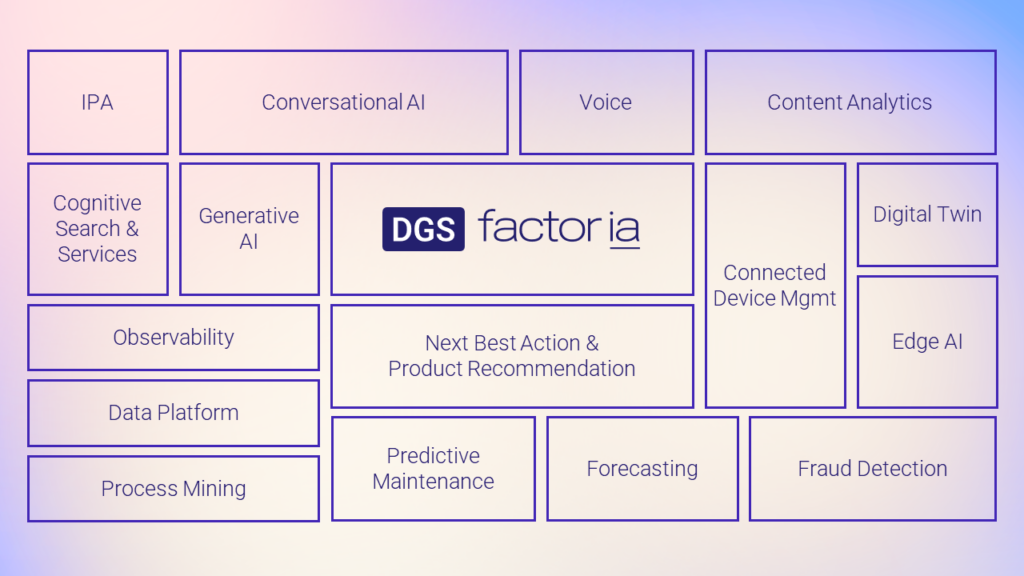Click underlined 'ia' in factoria logo
The height and width of the screenshot is (576, 1024).
click(x=624, y=229)
